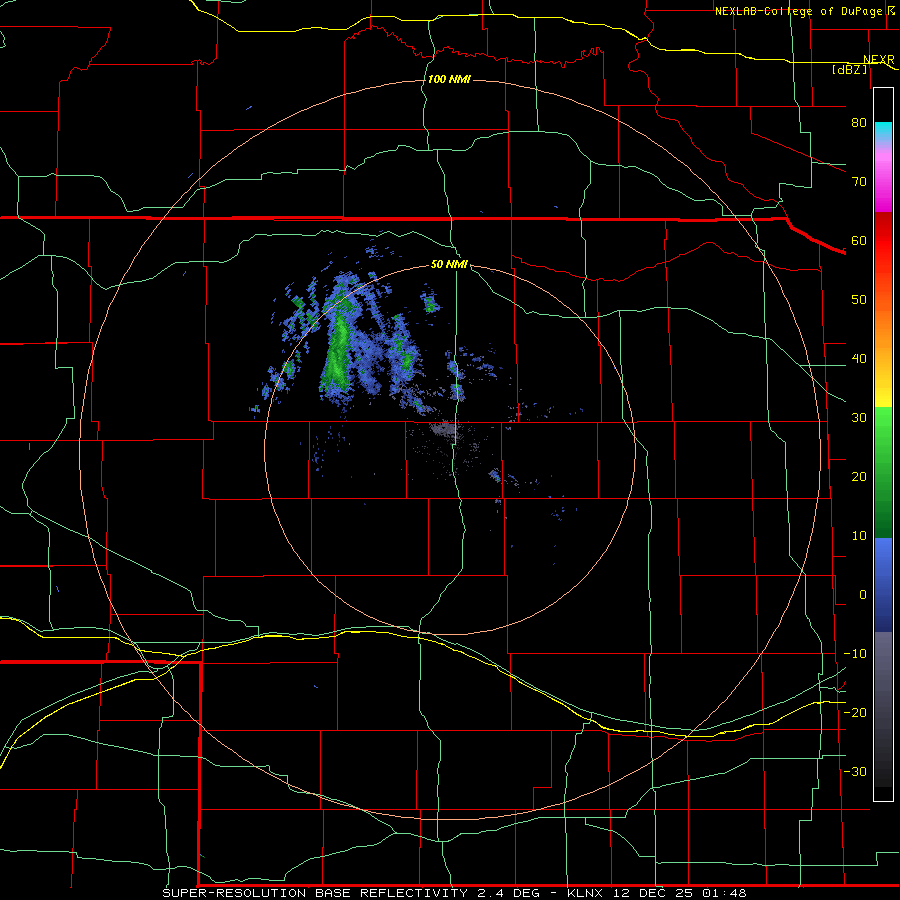Image resolution: width=900 pixels, height=900 pixels.
Task: Click the "-10" tick on the dBZ scale
Action: point(855,654)
